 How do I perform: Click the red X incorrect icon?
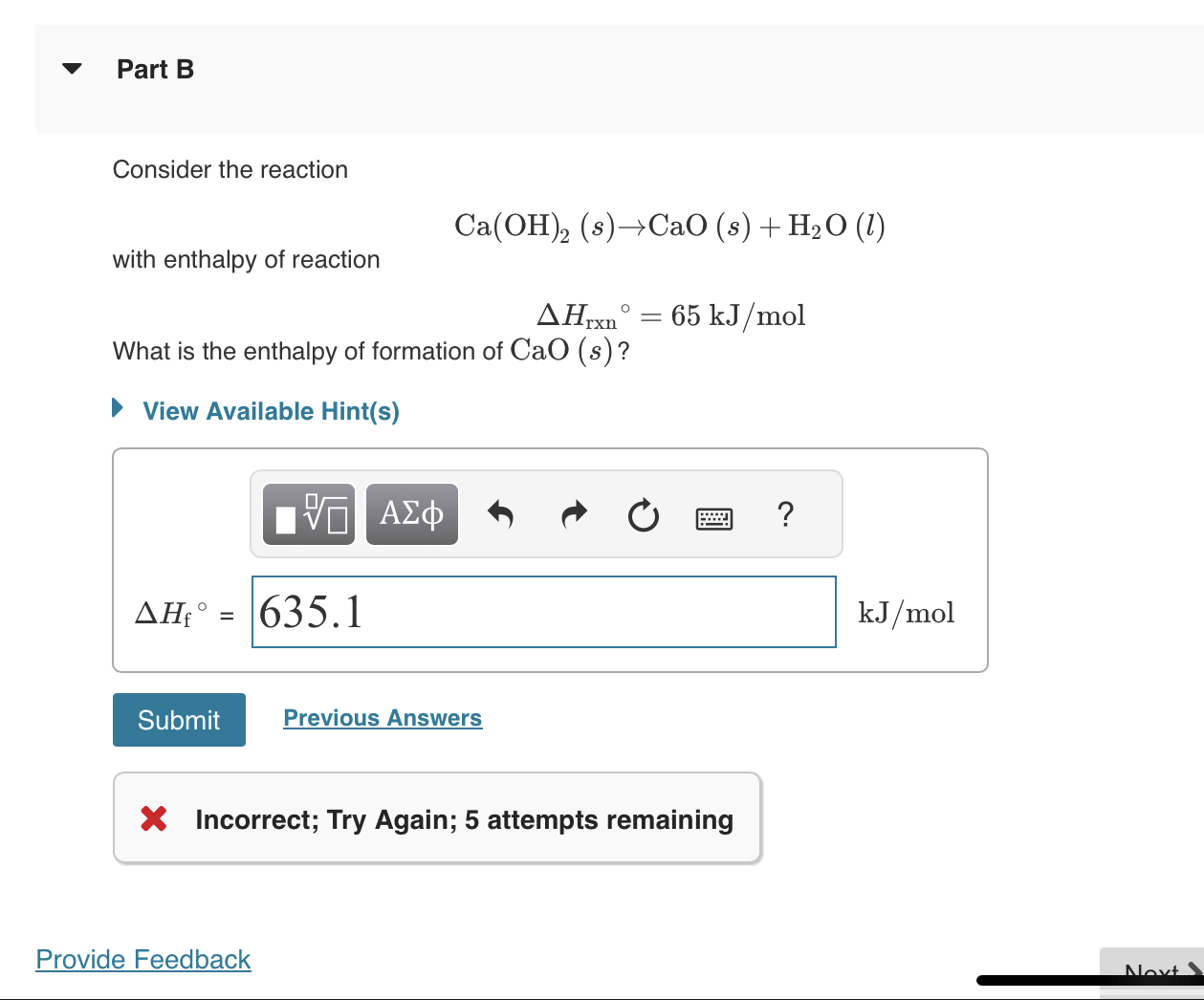point(153,818)
